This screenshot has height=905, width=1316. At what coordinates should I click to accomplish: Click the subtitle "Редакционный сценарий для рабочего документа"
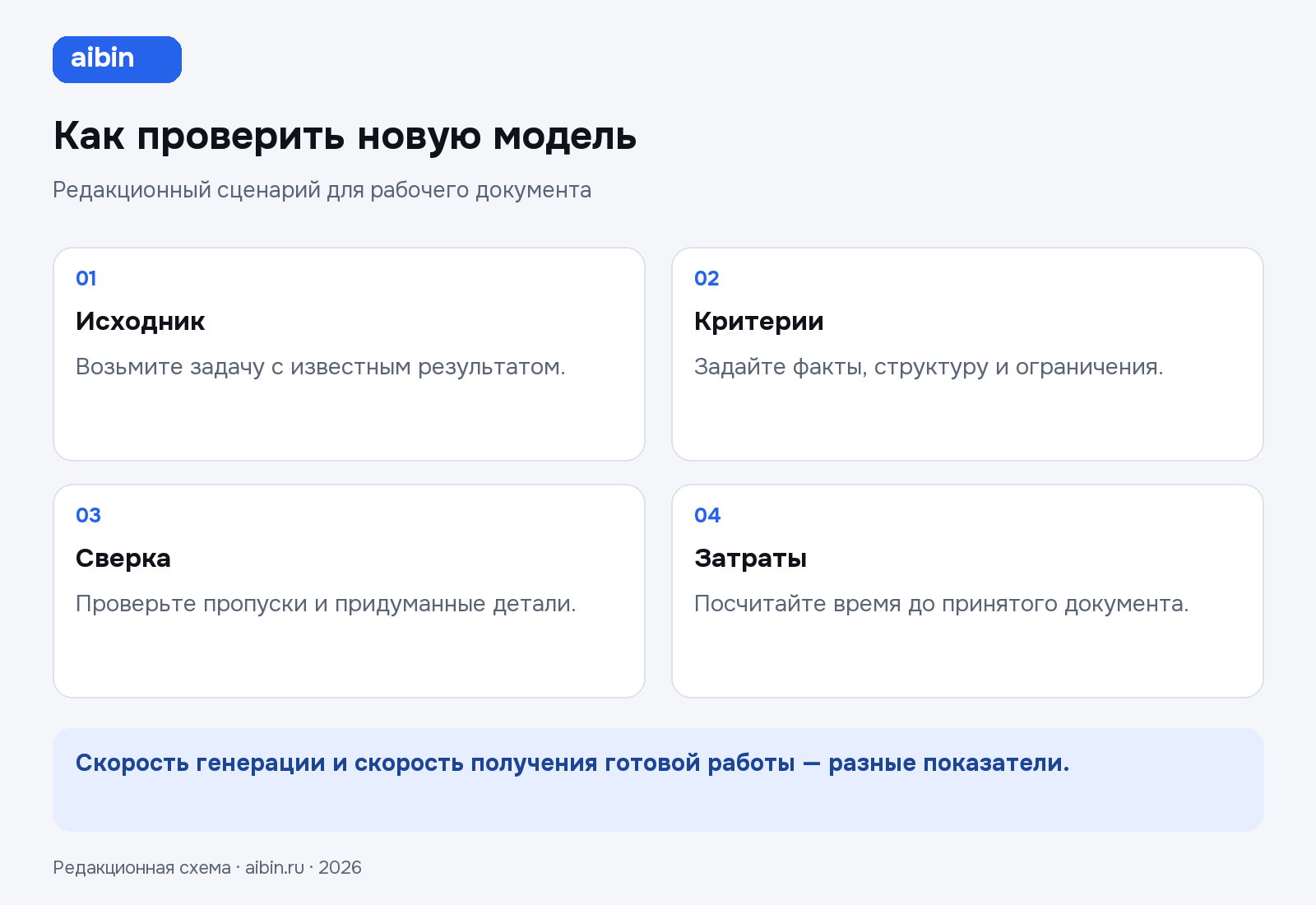[322, 190]
